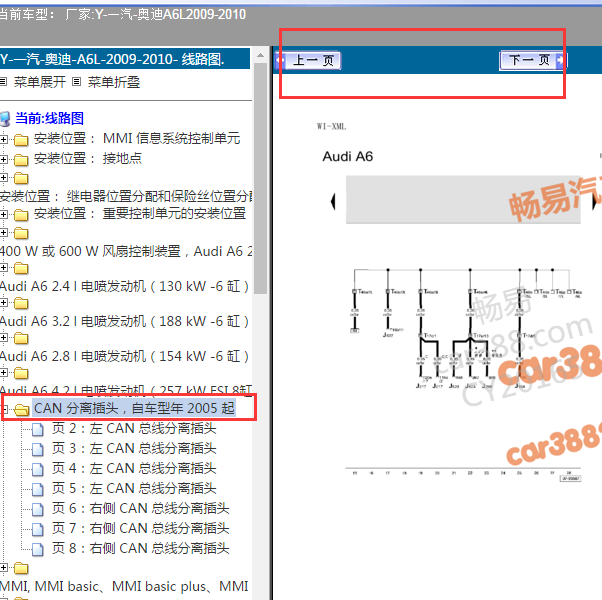Expand all menus via 菜单展开
The width and height of the screenshot is (602, 600).
[40, 82]
